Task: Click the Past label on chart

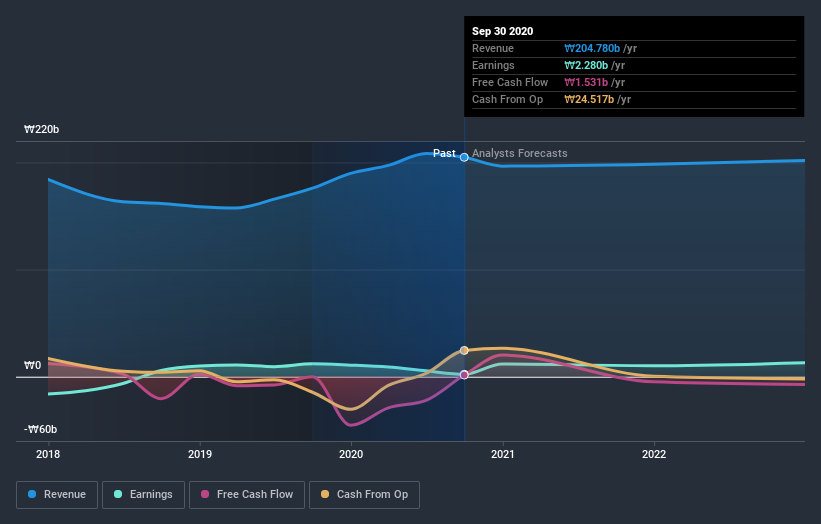Action: pyautogui.click(x=444, y=153)
